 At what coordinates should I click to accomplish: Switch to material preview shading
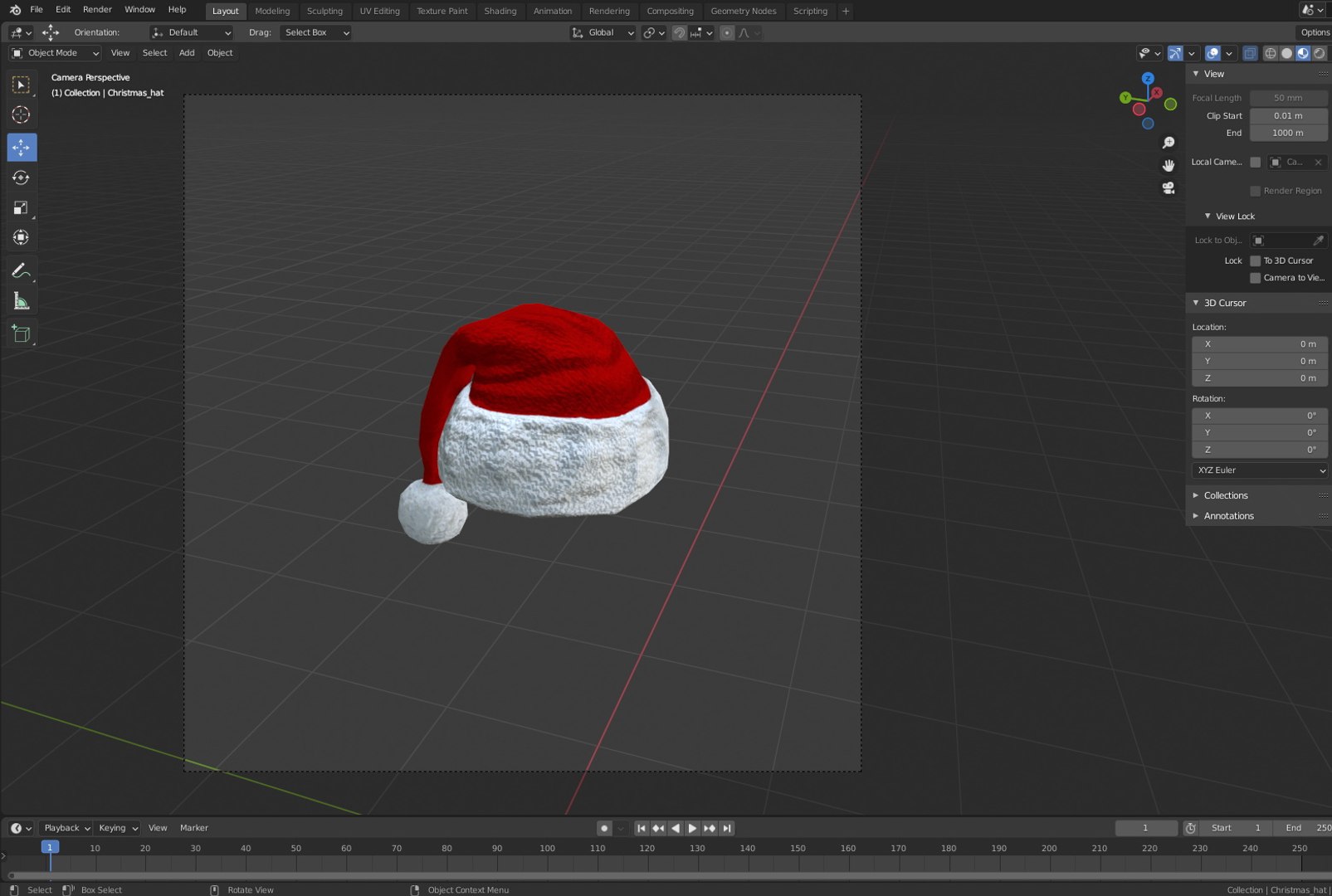pyautogui.click(x=1303, y=53)
